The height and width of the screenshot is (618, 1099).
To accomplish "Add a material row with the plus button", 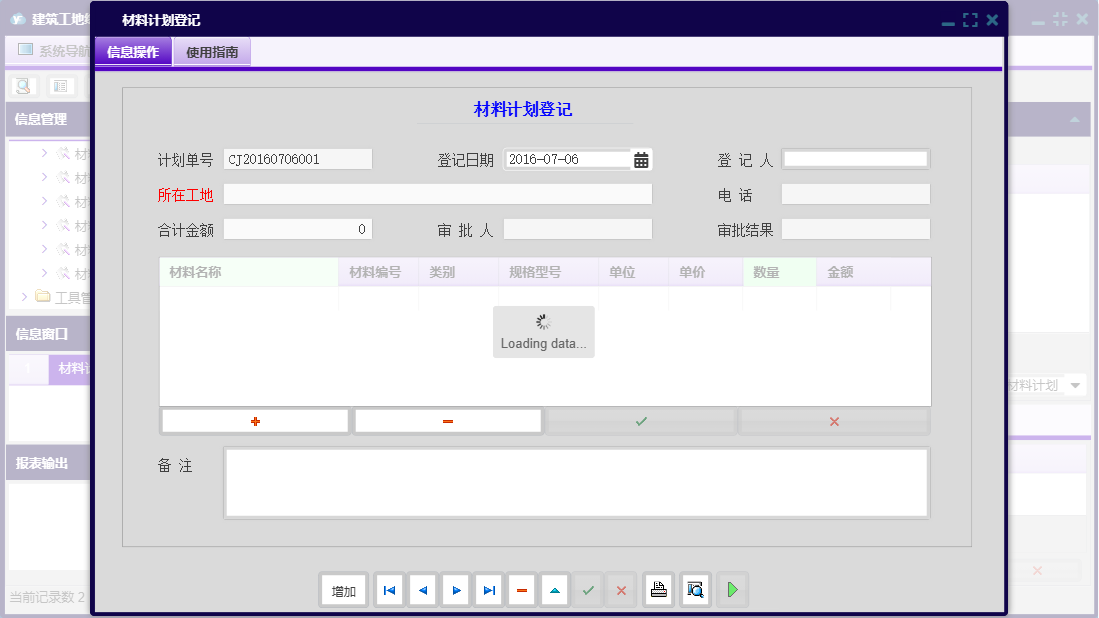I will pos(254,420).
